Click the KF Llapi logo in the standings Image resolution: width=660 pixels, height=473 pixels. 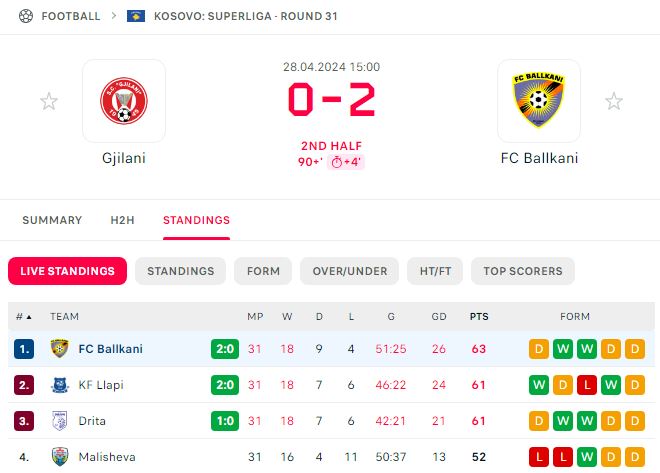click(59, 385)
